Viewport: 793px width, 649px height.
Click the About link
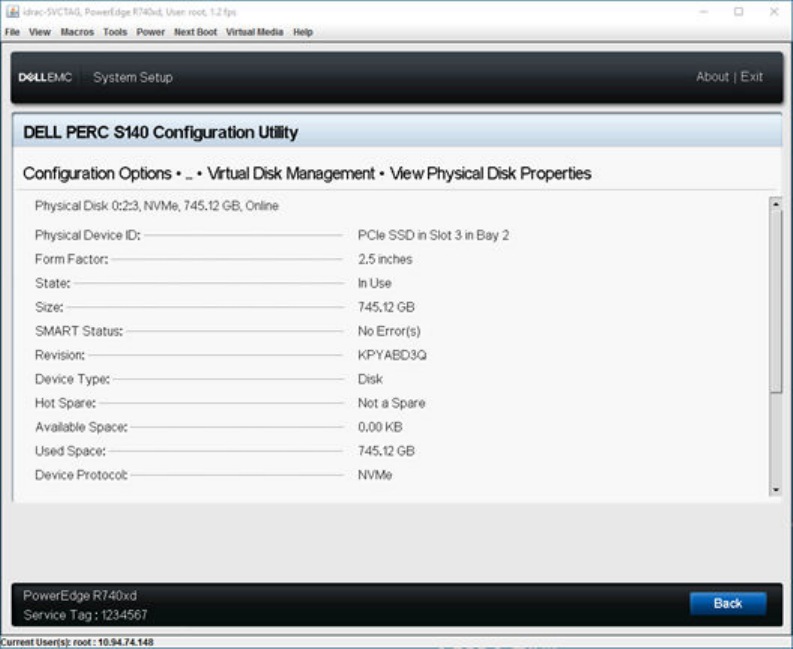(x=712, y=77)
